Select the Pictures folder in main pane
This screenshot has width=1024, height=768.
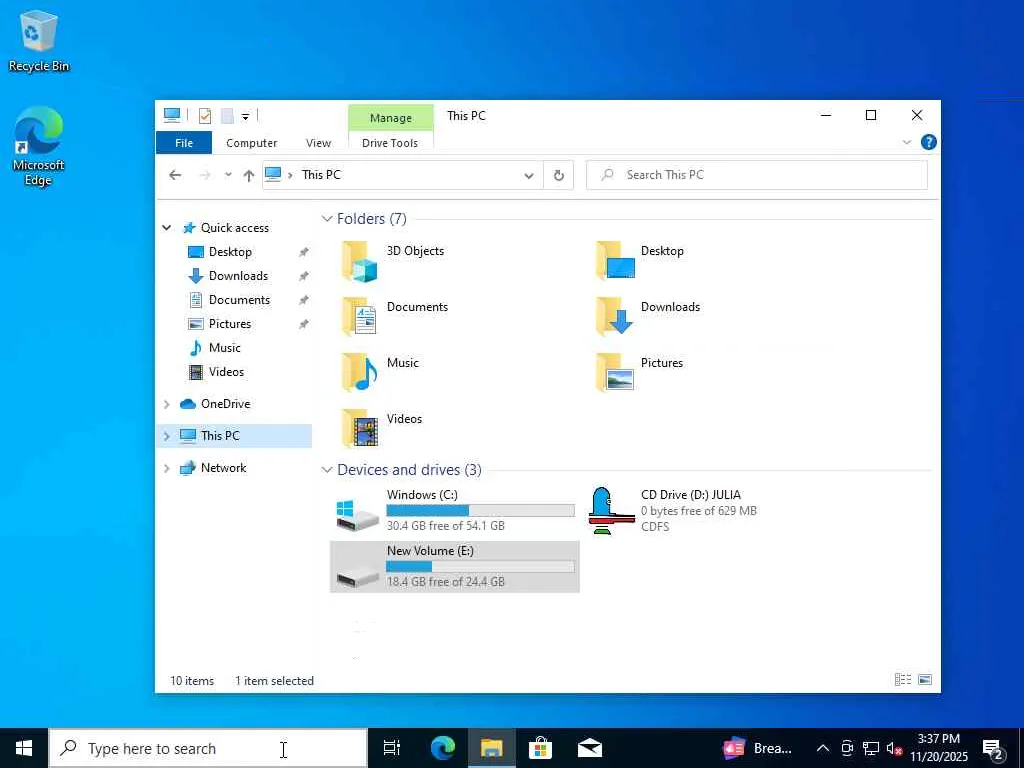tap(639, 372)
